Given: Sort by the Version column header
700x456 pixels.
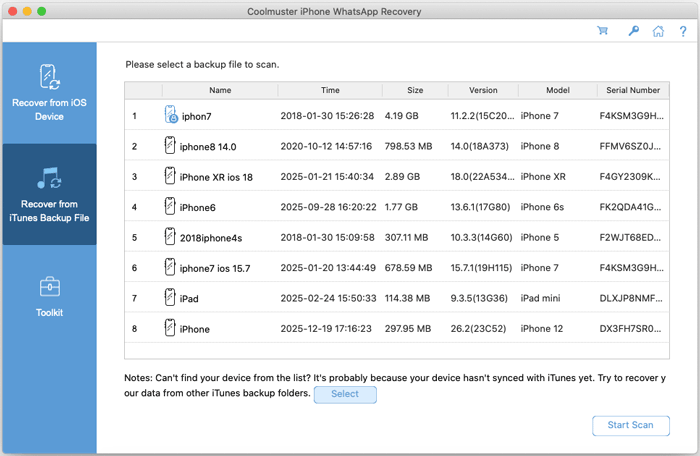Looking at the screenshot, I should click(483, 90).
